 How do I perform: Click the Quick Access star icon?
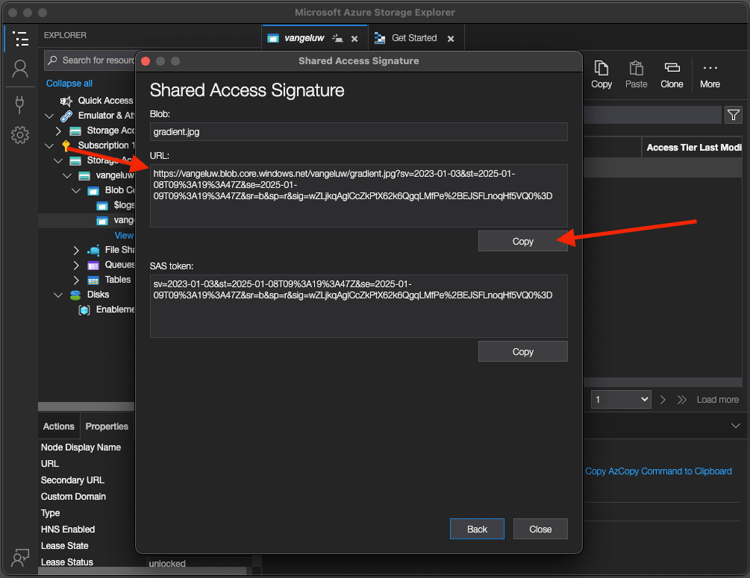click(x=66, y=101)
